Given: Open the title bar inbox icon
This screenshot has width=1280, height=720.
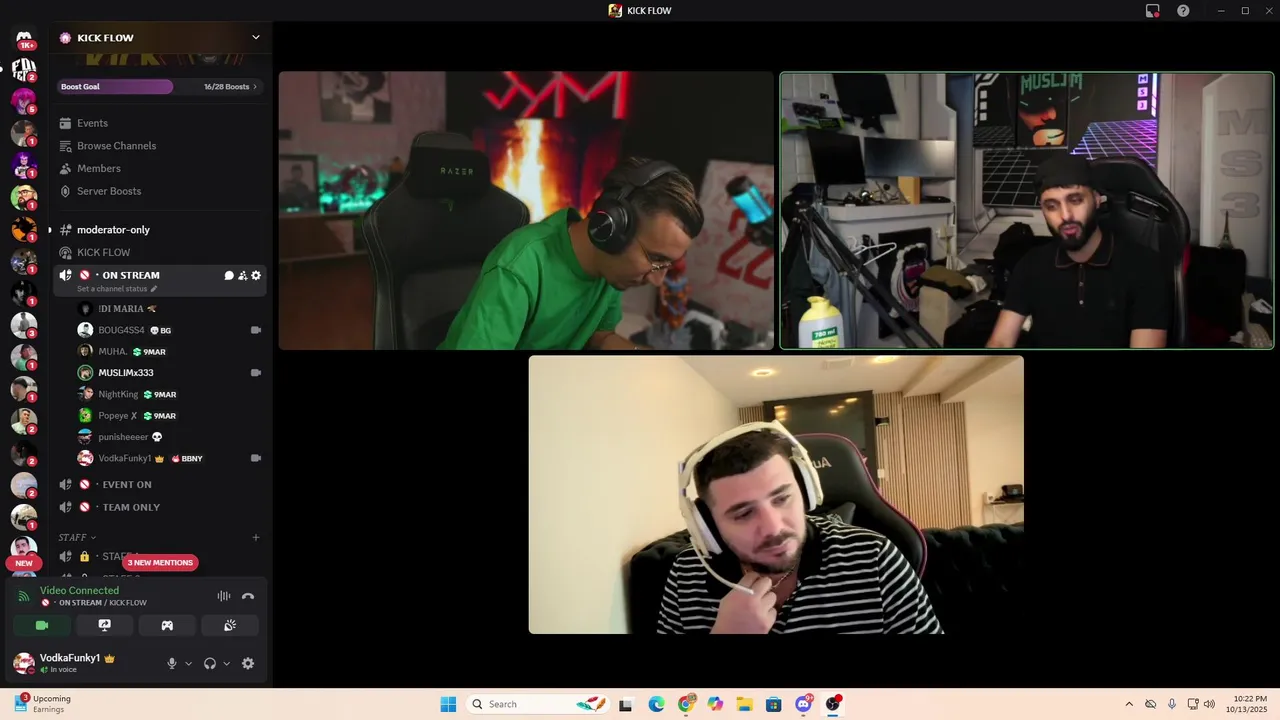Looking at the screenshot, I should click(1153, 11).
